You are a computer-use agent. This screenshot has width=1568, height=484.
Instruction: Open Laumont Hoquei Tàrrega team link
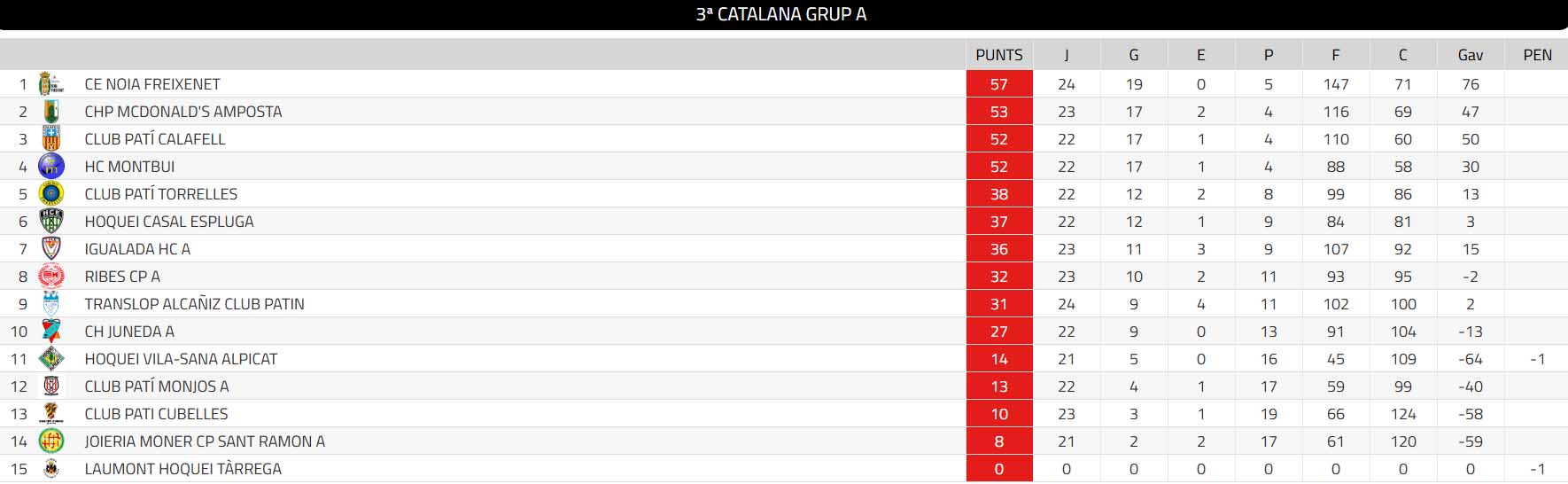[x=182, y=469]
